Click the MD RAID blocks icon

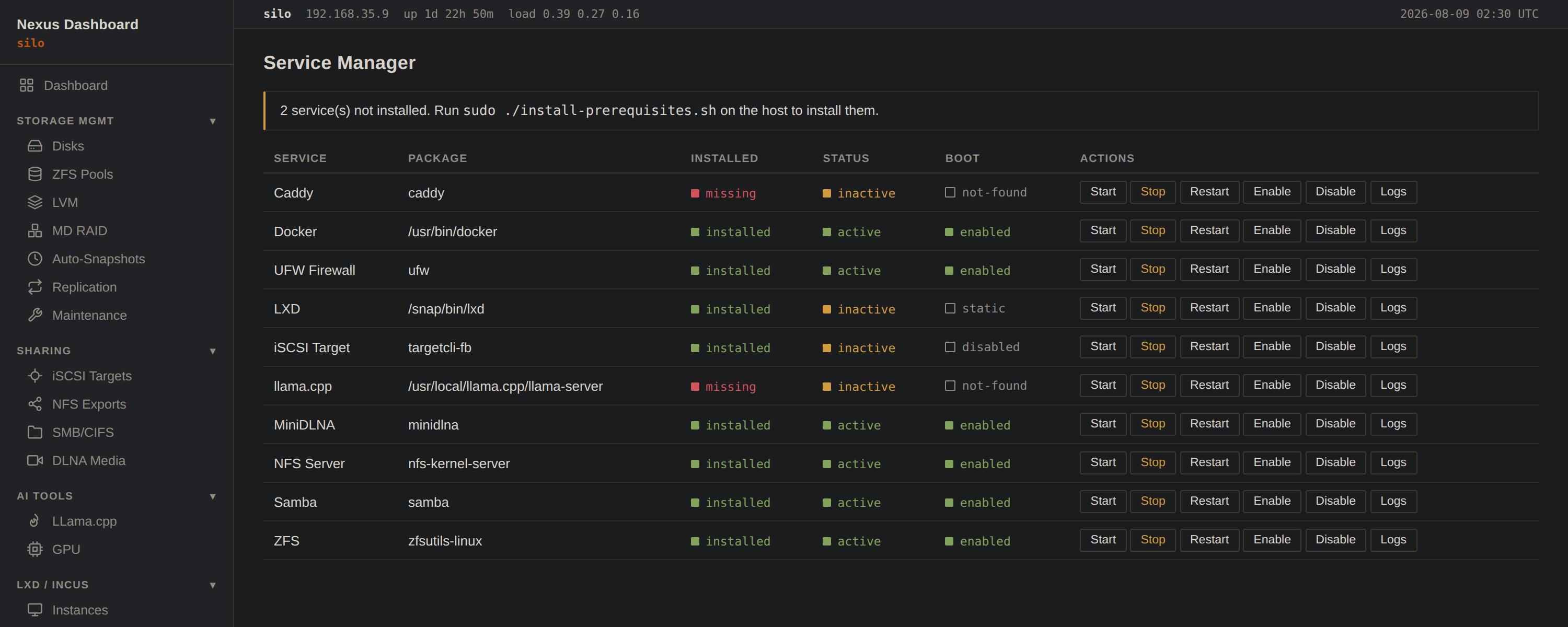pyautogui.click(x=34, y=231)
